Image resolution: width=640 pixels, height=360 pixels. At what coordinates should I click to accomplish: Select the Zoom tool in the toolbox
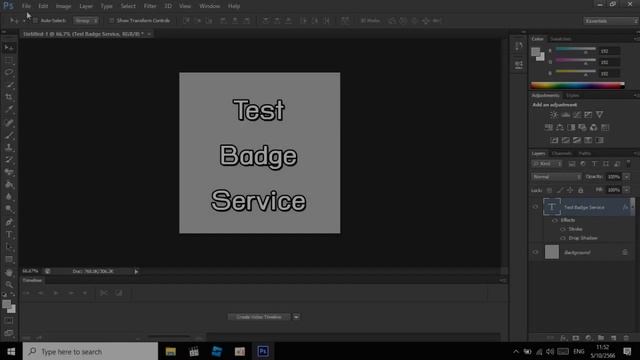pyautogui.click(x=9, y=284)
